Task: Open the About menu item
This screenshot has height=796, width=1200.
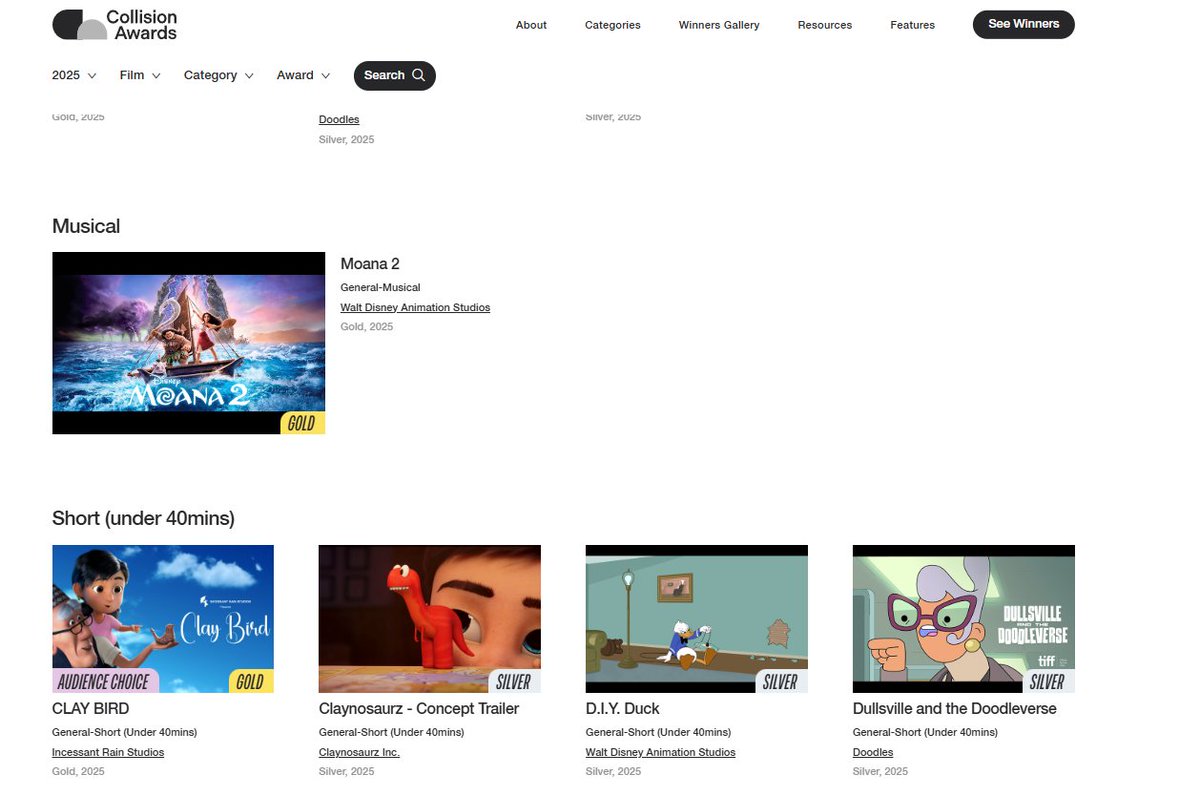Action: coord(531,25)
